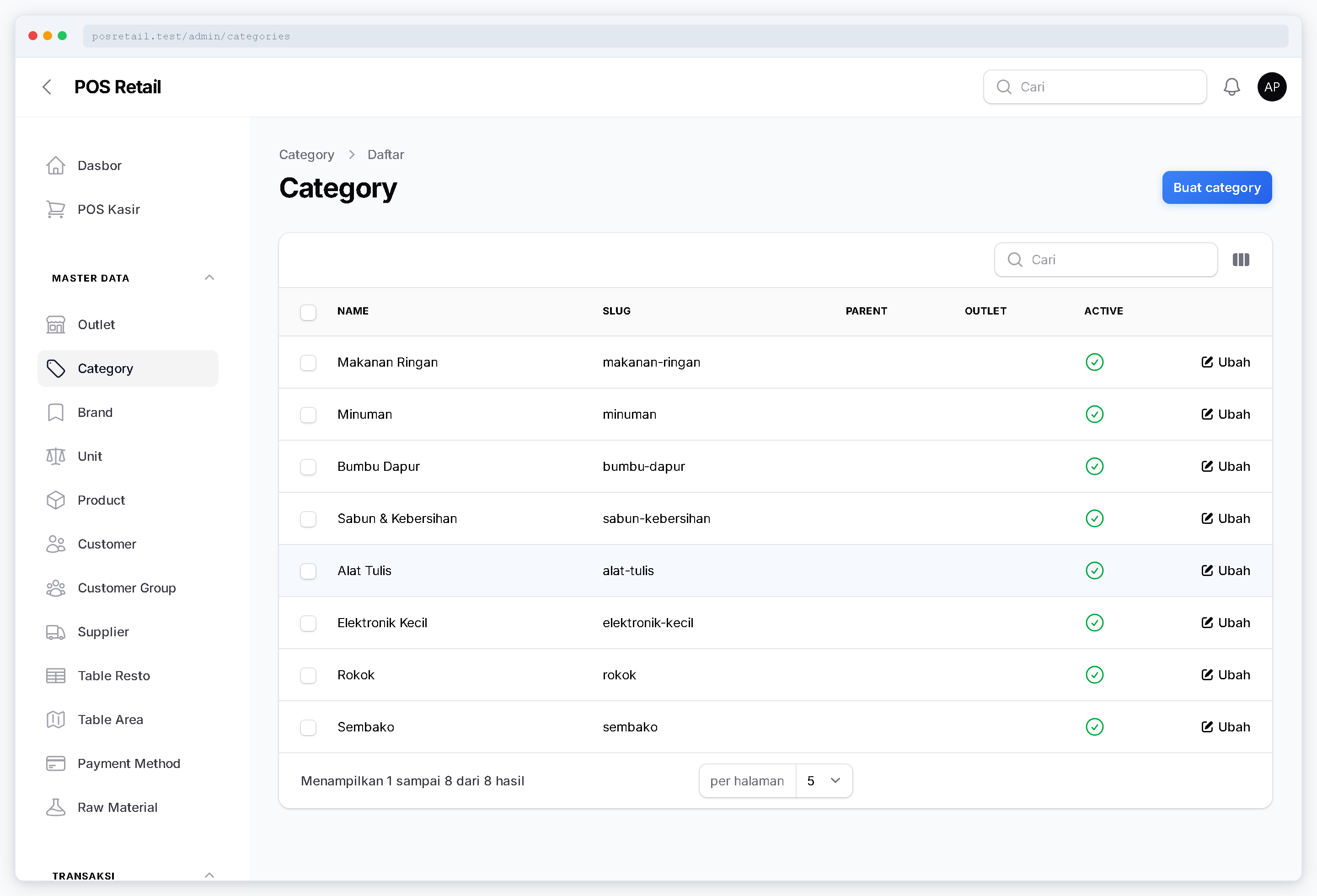Screen dimensions: 1317x896
Task: Click the browser address bar
Action: 685,36
